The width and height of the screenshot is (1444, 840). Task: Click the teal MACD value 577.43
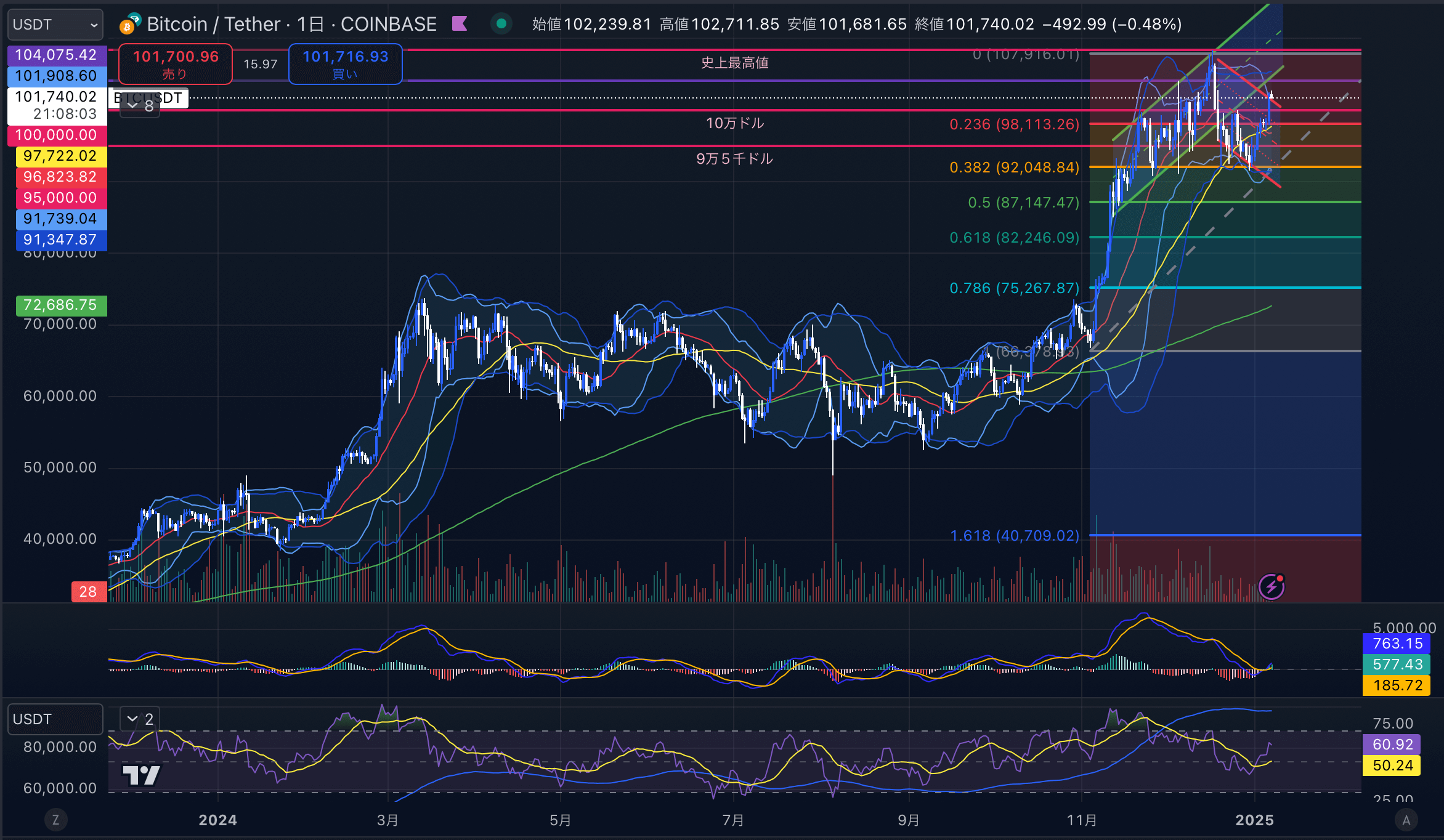[1398, 664]
